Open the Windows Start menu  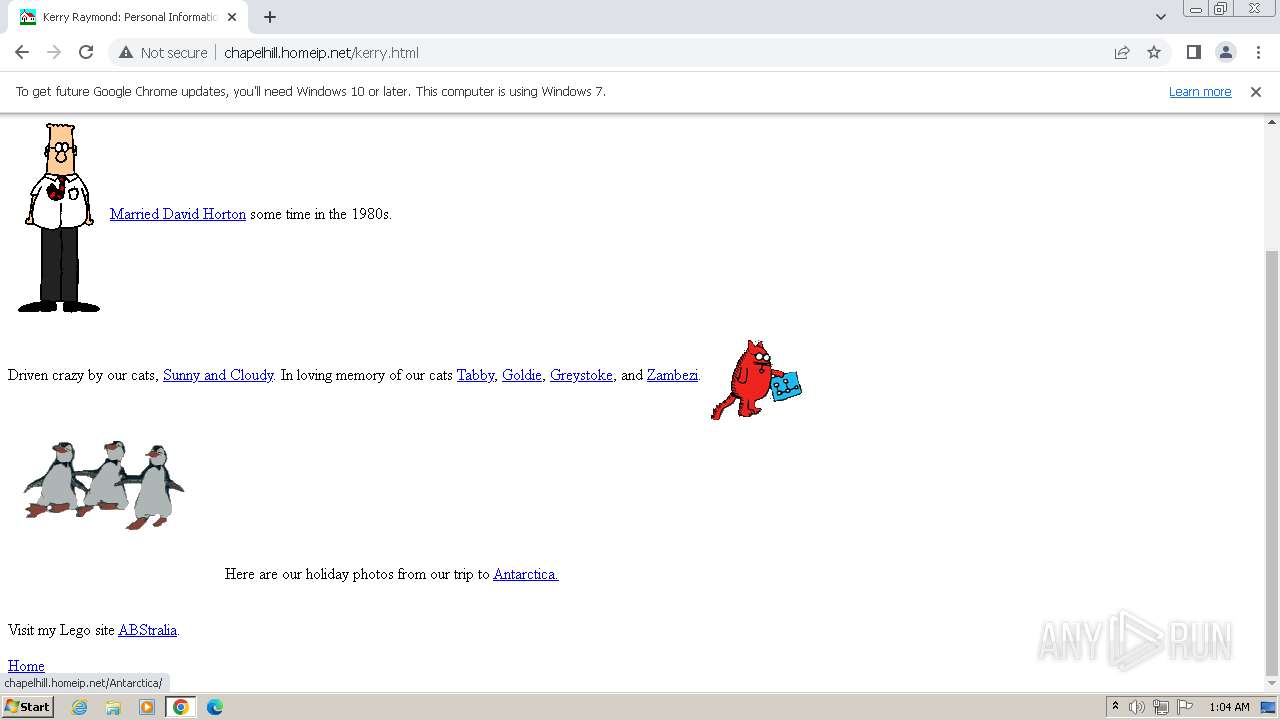point(27,706)
